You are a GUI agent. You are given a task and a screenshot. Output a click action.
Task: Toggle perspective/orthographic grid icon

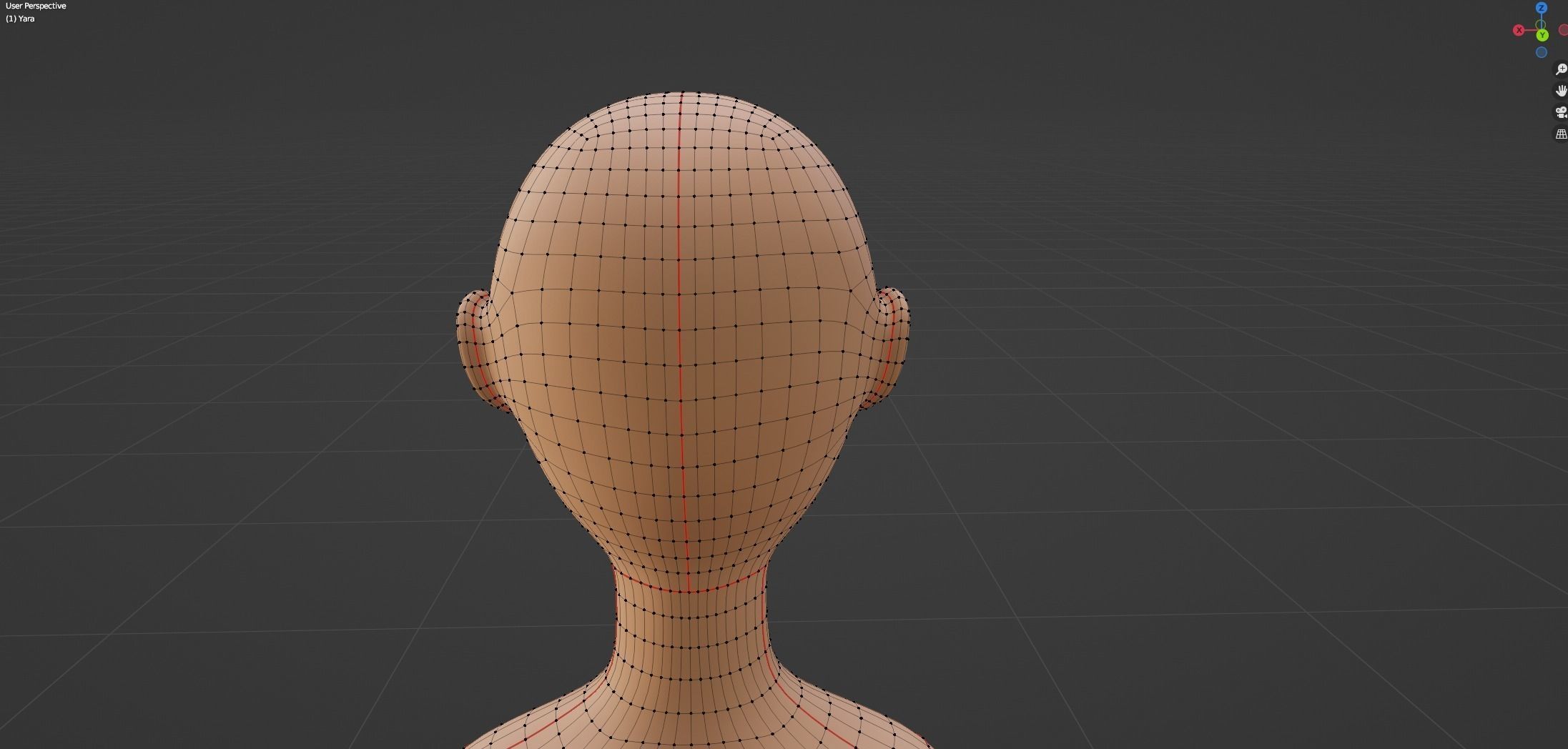click(x=1561, y=134)
